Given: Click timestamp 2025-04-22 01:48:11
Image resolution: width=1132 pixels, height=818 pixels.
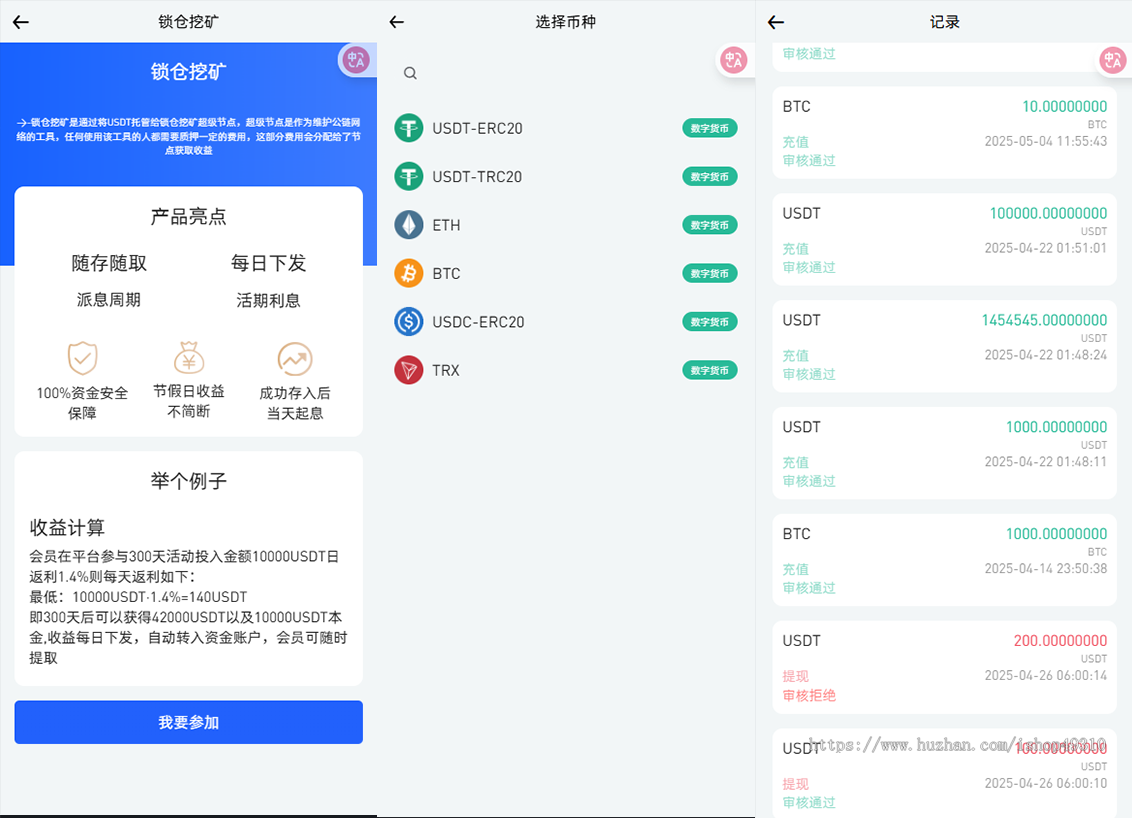Looking at the screenshot, I should click(x=1045, y=462).
